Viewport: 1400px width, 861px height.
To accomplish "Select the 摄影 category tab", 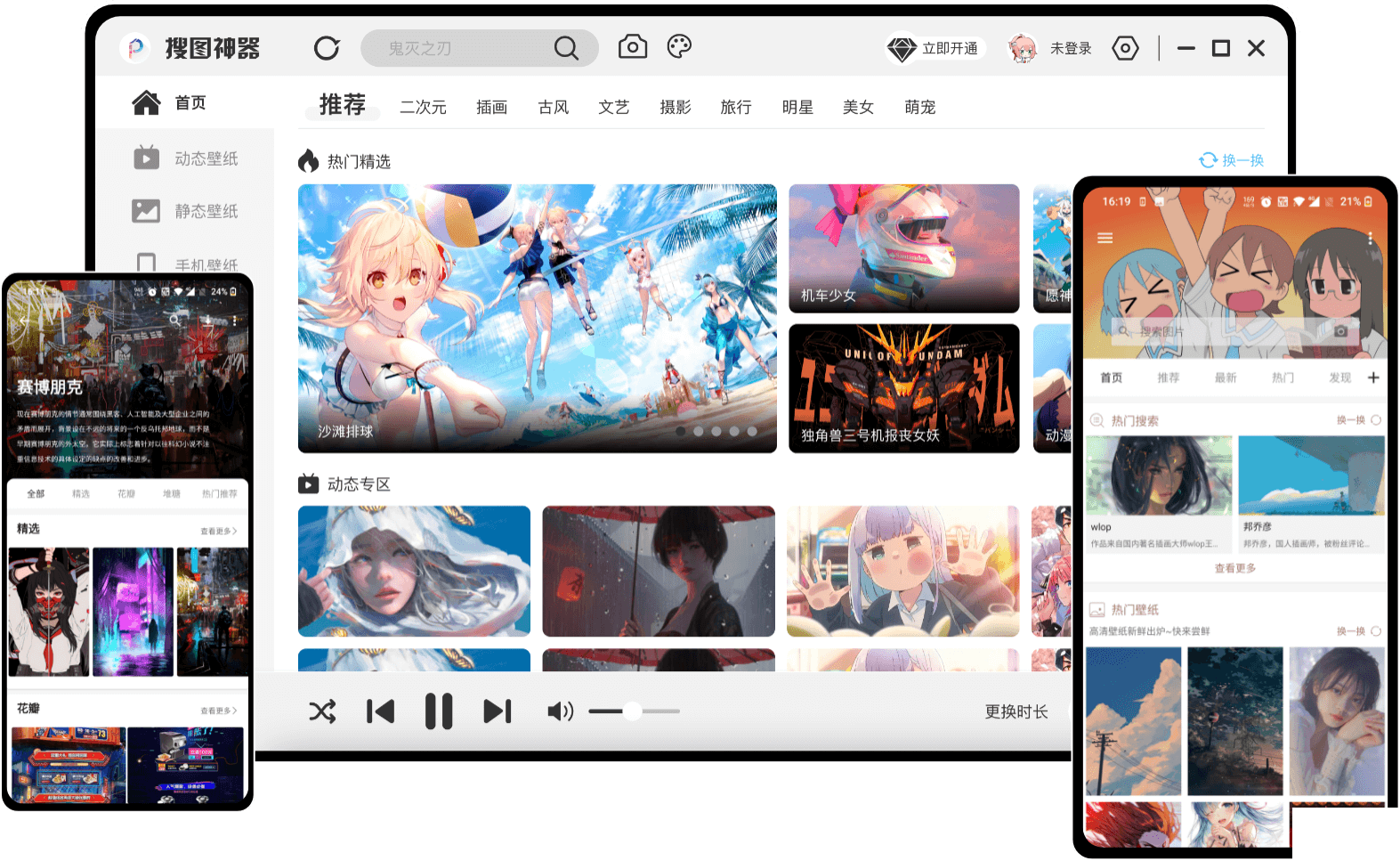I will click(675, 107).
